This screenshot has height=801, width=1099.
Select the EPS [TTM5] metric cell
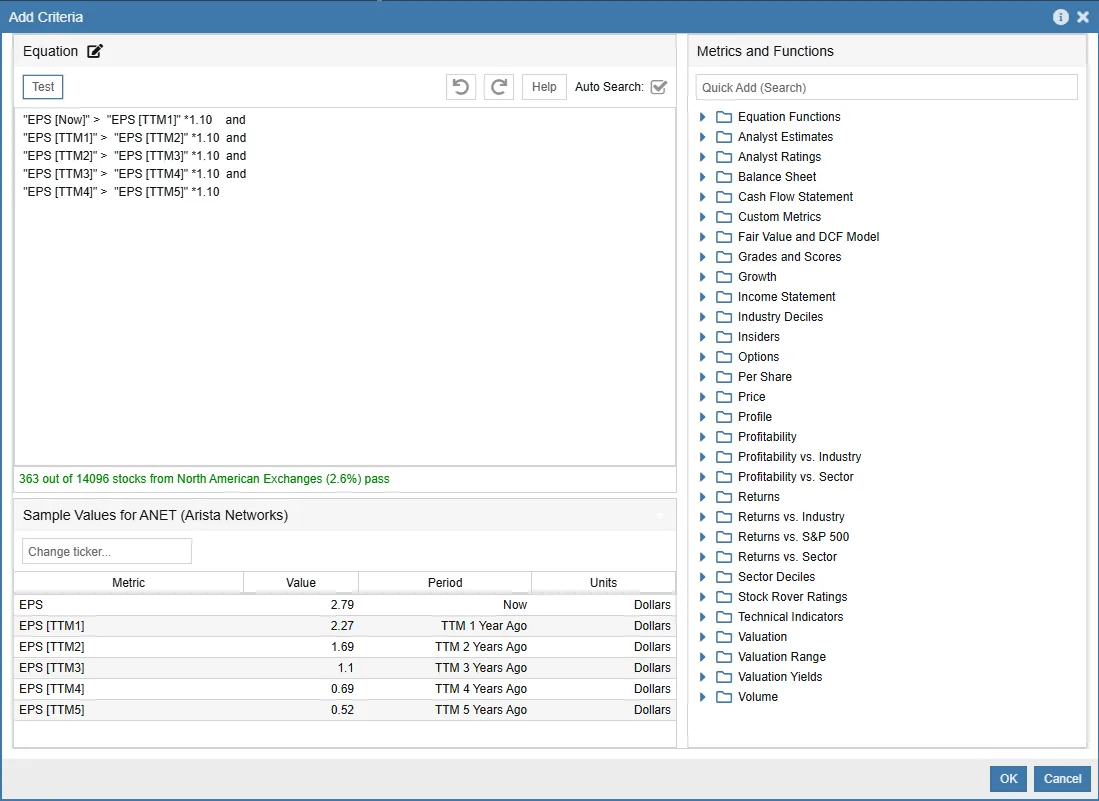[x=128, y=710]
